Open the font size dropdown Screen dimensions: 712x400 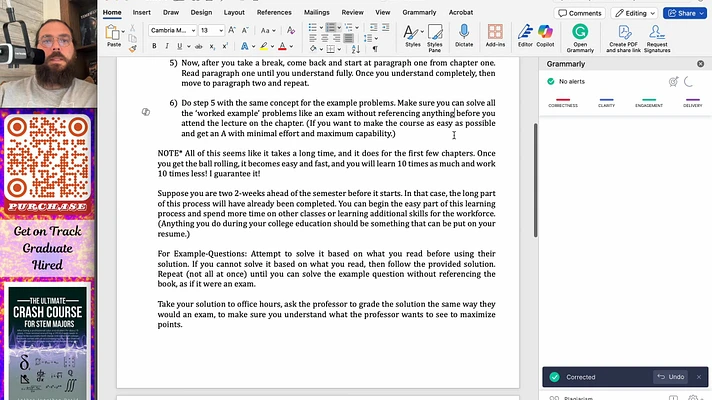(x=221, y=30)
